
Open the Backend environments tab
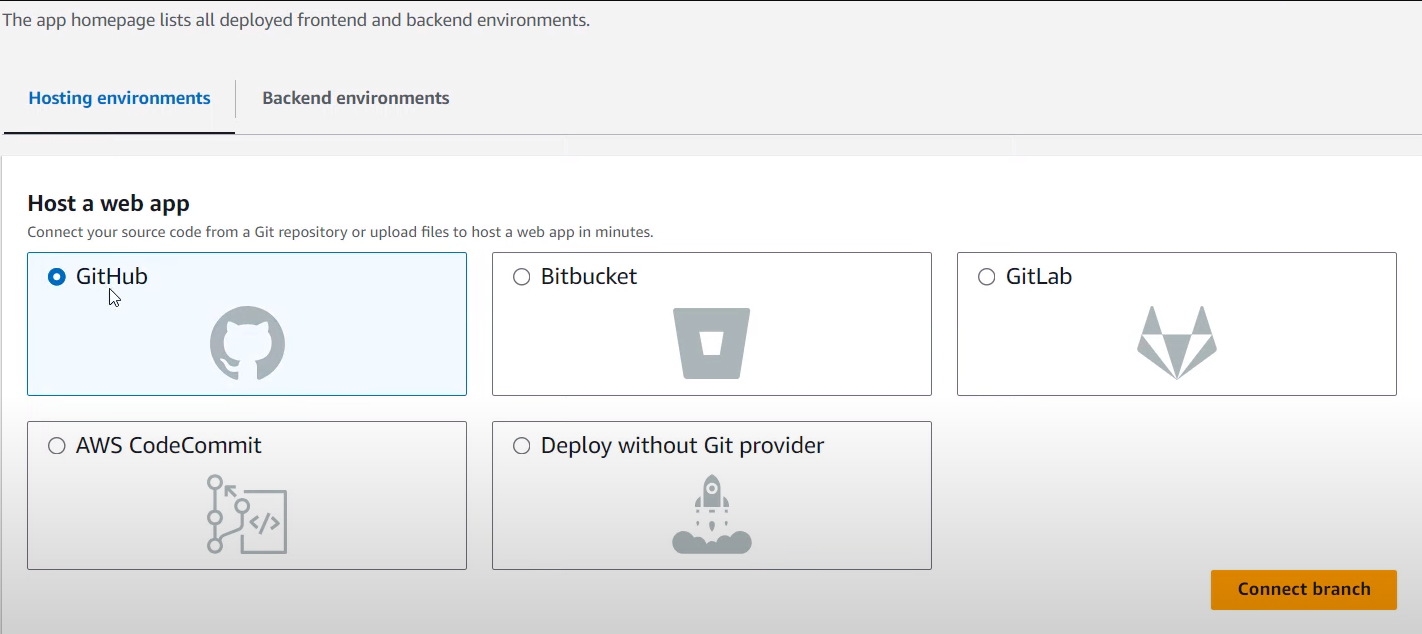coord(355,98)
